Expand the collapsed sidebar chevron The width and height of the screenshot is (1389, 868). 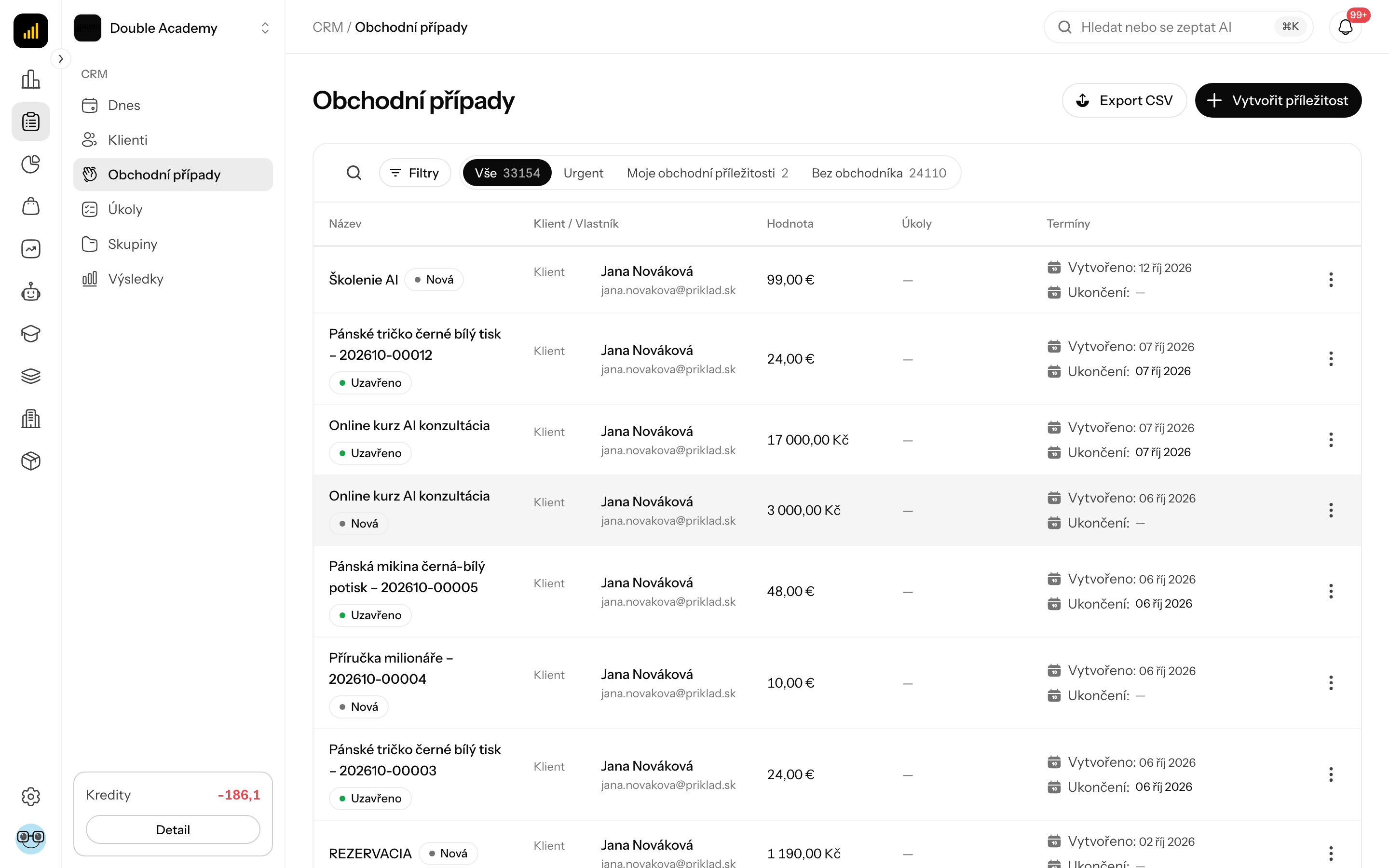[61, 58]
